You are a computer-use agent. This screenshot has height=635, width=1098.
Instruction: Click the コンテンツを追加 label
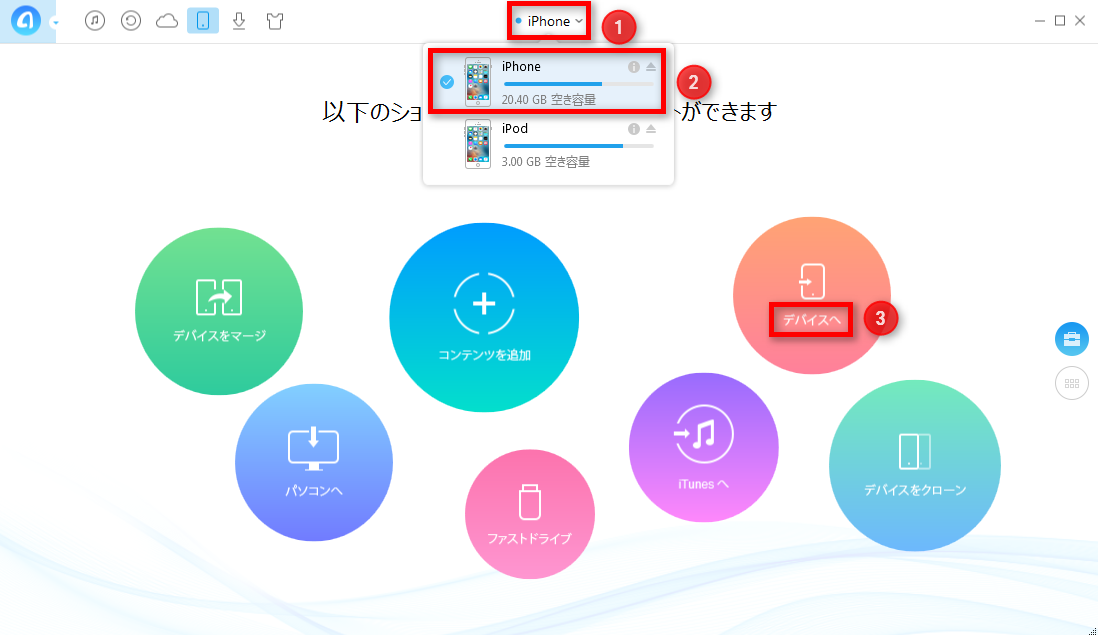click(484, 355)
